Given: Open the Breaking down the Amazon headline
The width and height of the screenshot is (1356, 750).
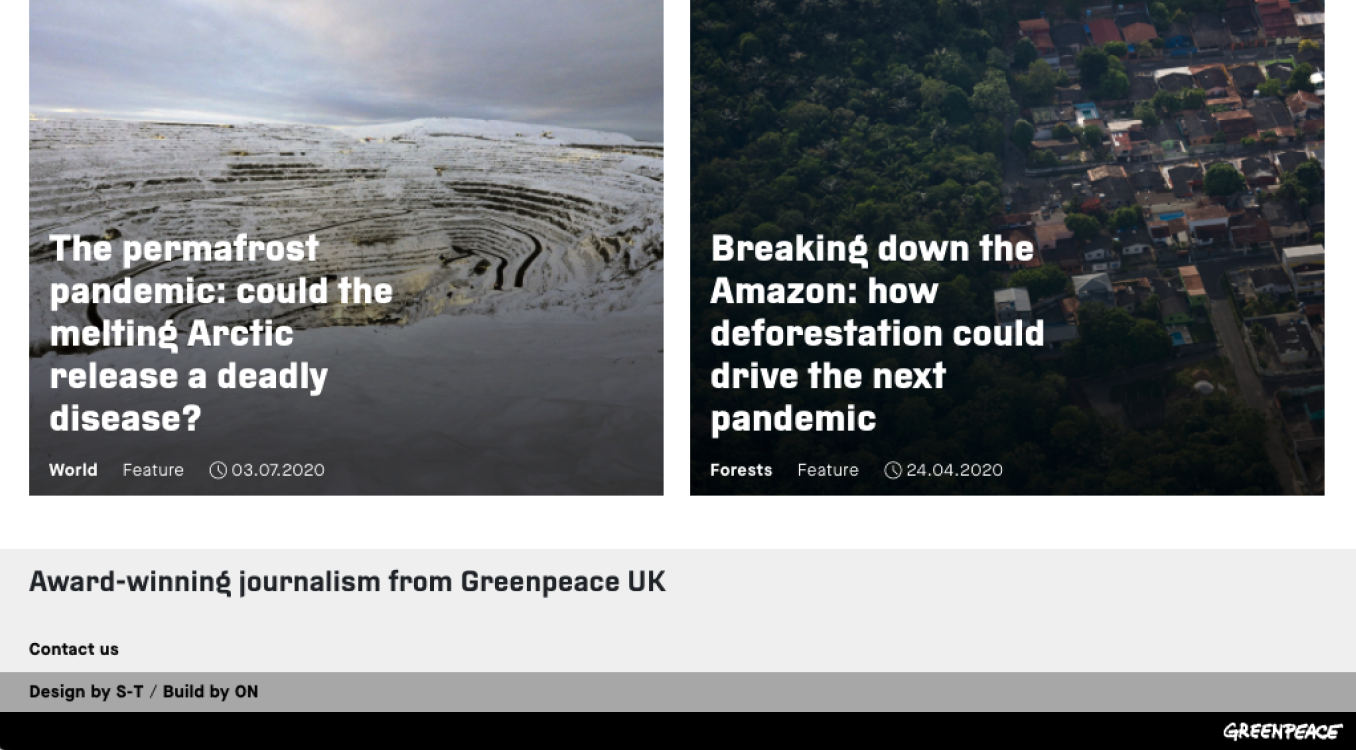Looking at the screenshot, I should 877,333.
